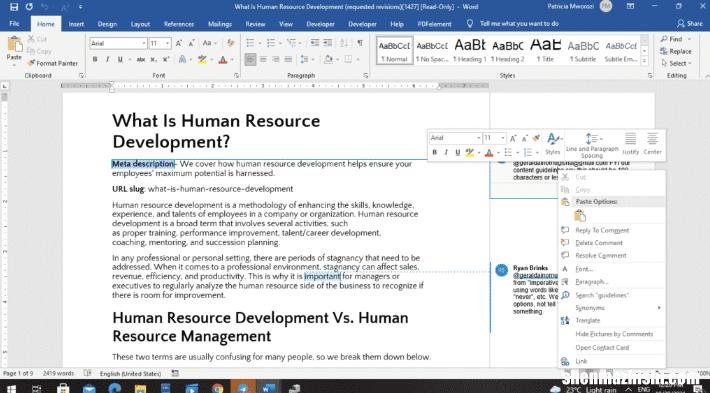710x393 pixels.
Task: Click the bullets list icon in ribbon
Action: pyautogui.click(x=250, y=43)
